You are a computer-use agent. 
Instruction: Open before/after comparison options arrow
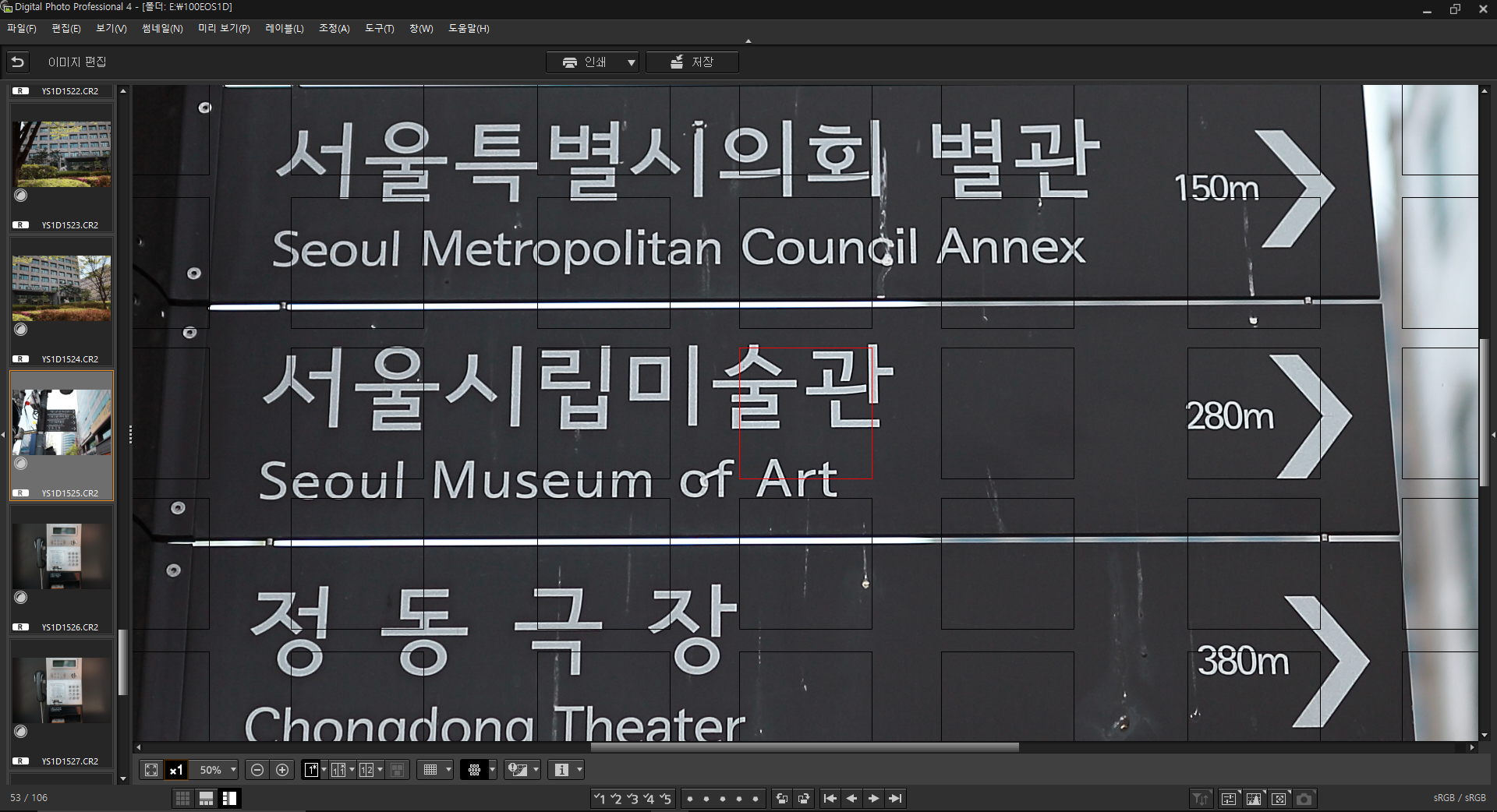[352, 770]
